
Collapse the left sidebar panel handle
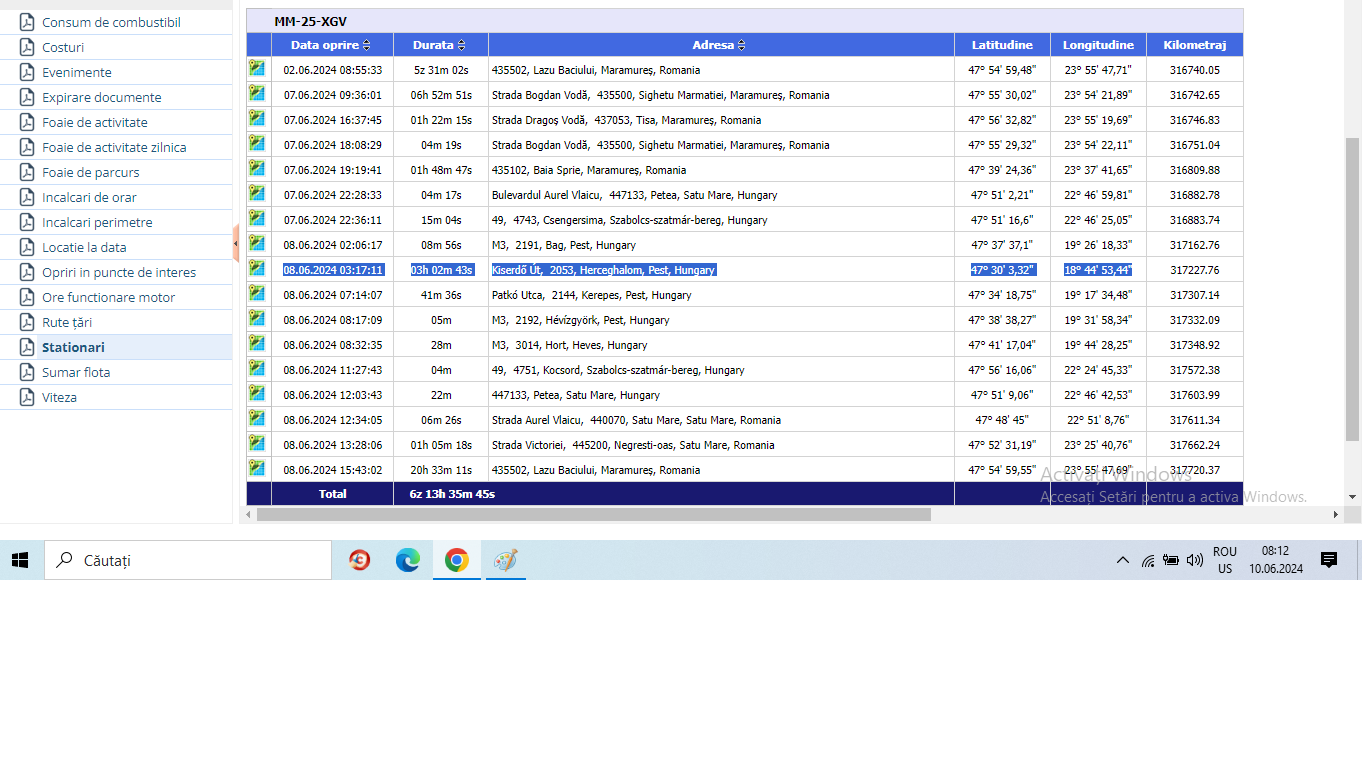tap(235, 243)
